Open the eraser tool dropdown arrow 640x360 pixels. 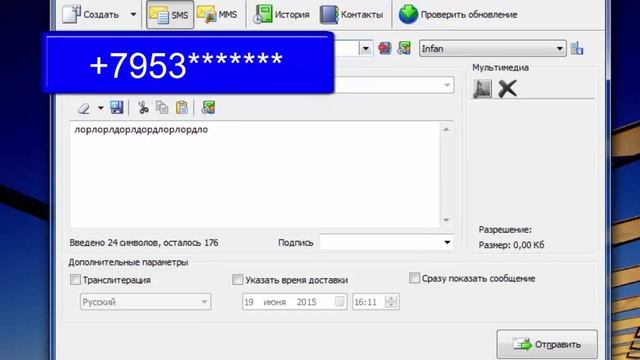tap(100, 108)
